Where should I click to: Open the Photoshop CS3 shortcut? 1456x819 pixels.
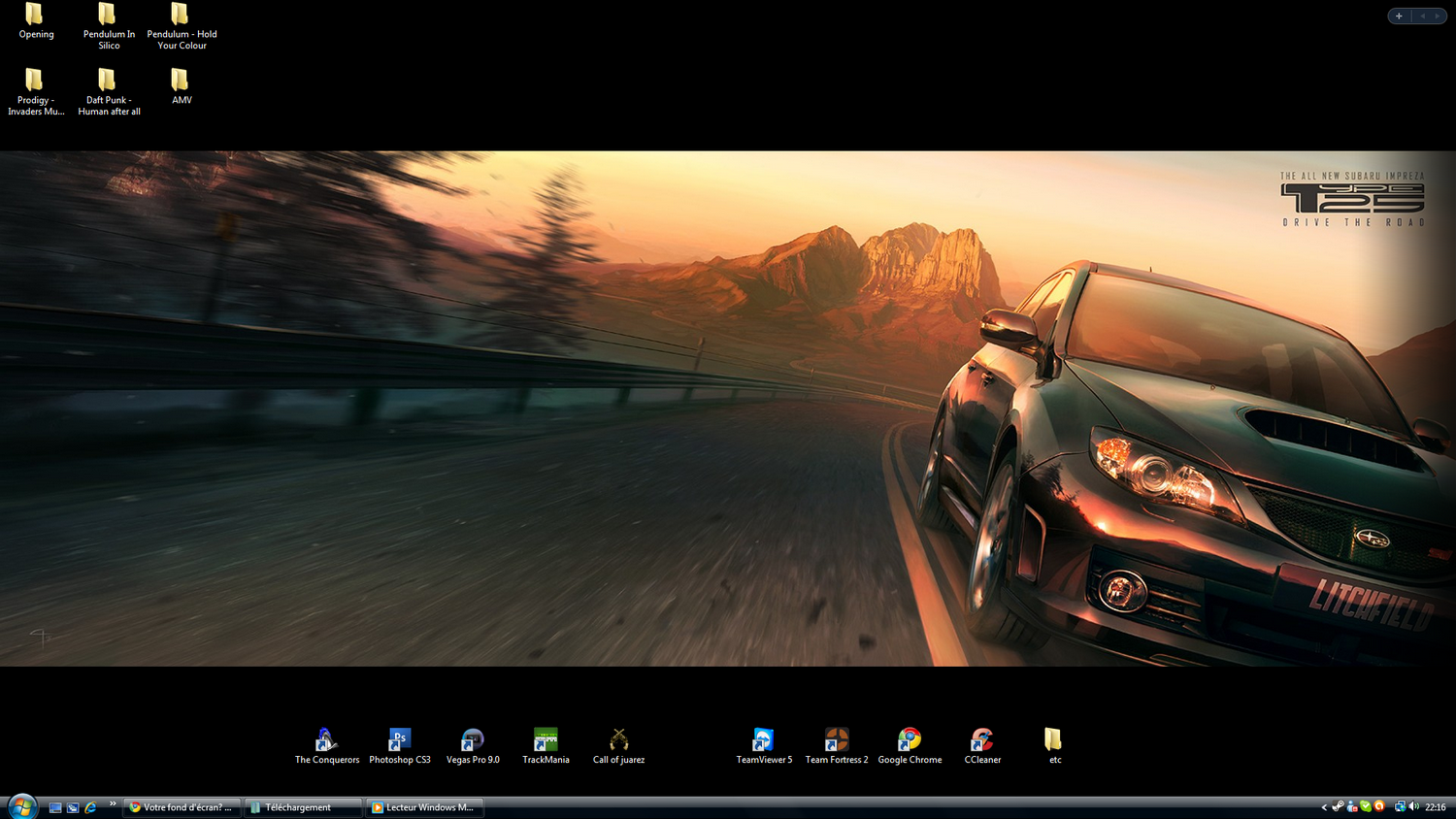coord(400,746)
